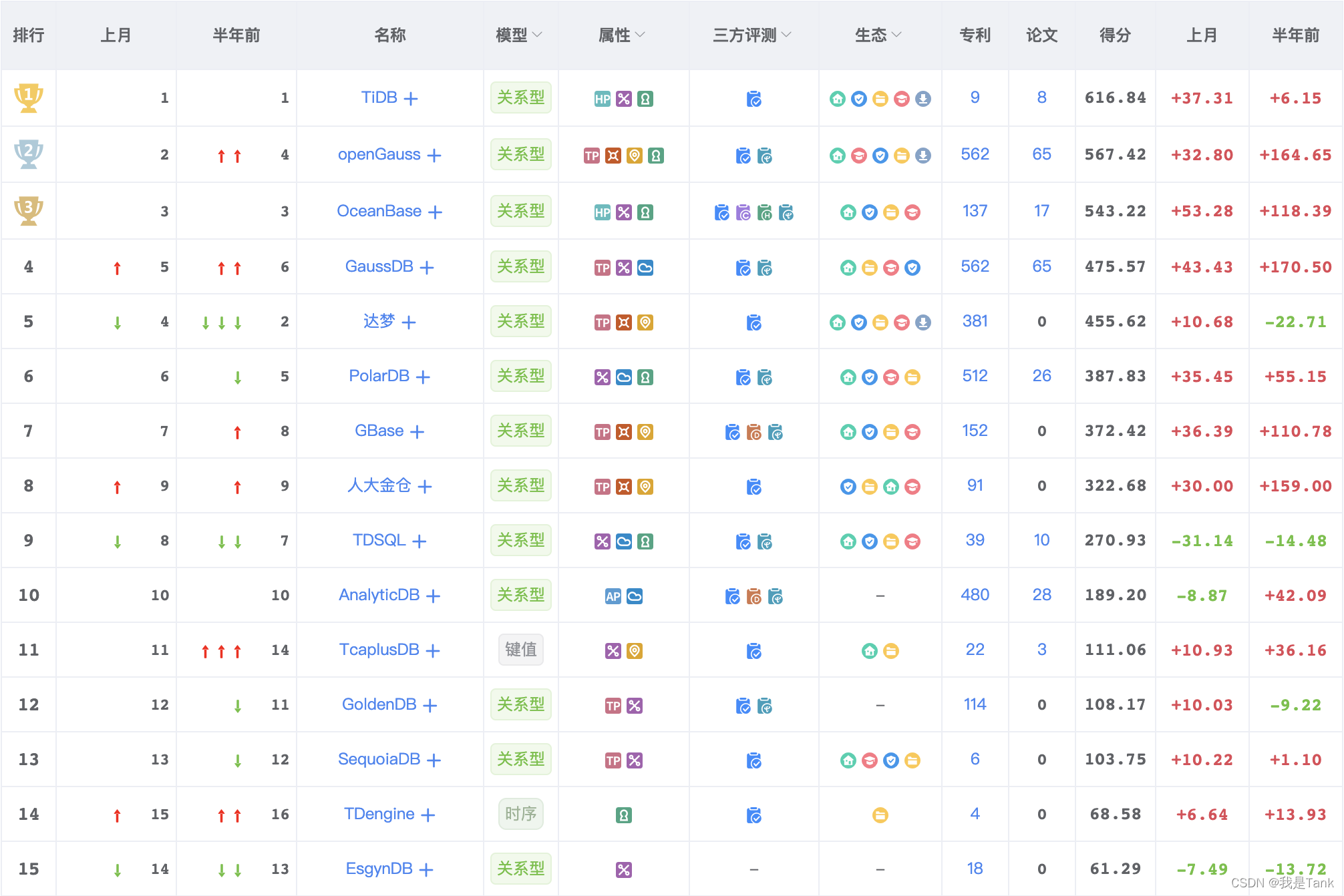Click the half-year change +170.50 for GaussDB

tap(1296, 267)
